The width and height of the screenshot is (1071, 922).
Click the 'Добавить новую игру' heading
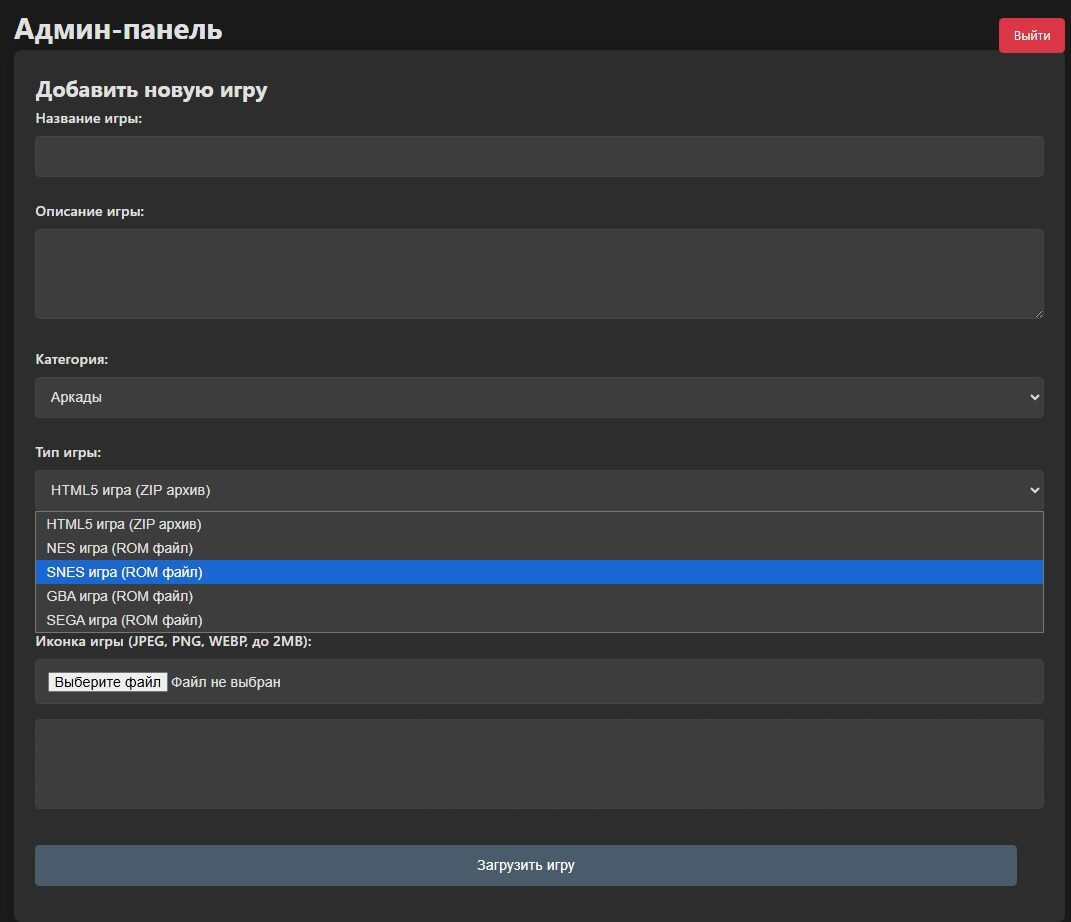click(x=152, y=90)
